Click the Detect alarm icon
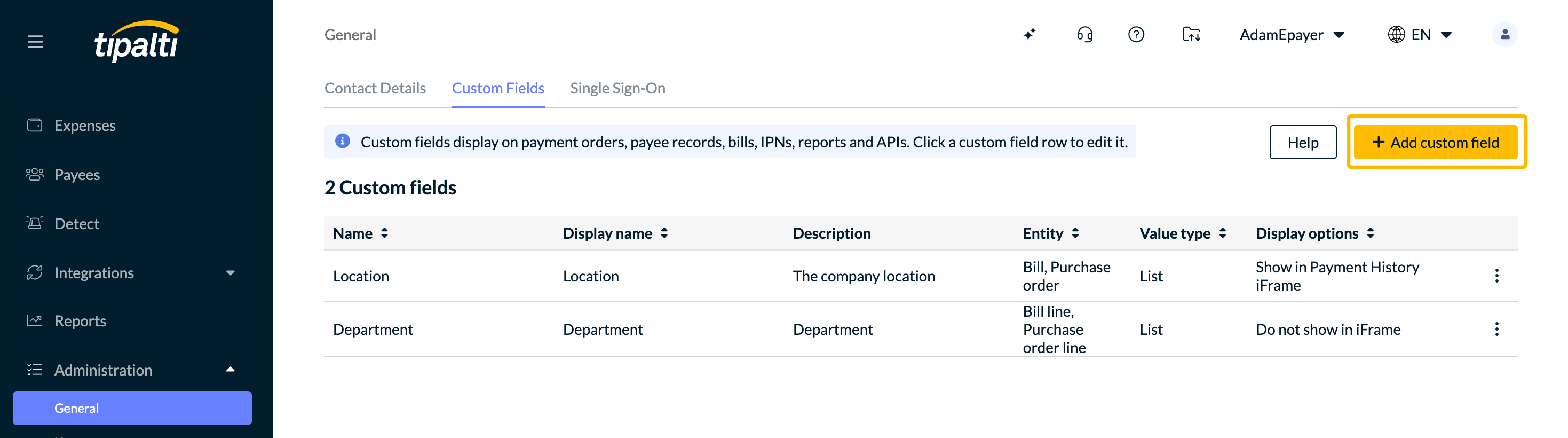This screenshot has height=438, width=1568. point(35,223)
